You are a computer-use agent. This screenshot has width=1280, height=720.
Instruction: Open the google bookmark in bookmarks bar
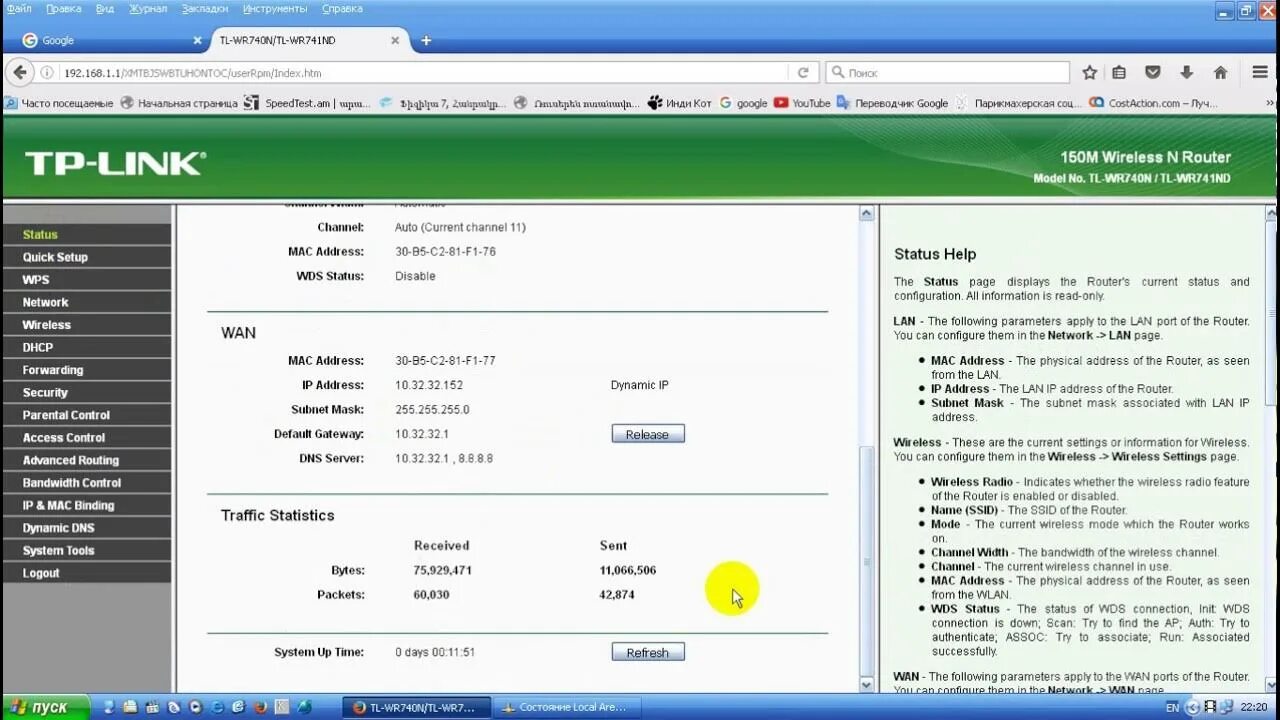point(744,103)
